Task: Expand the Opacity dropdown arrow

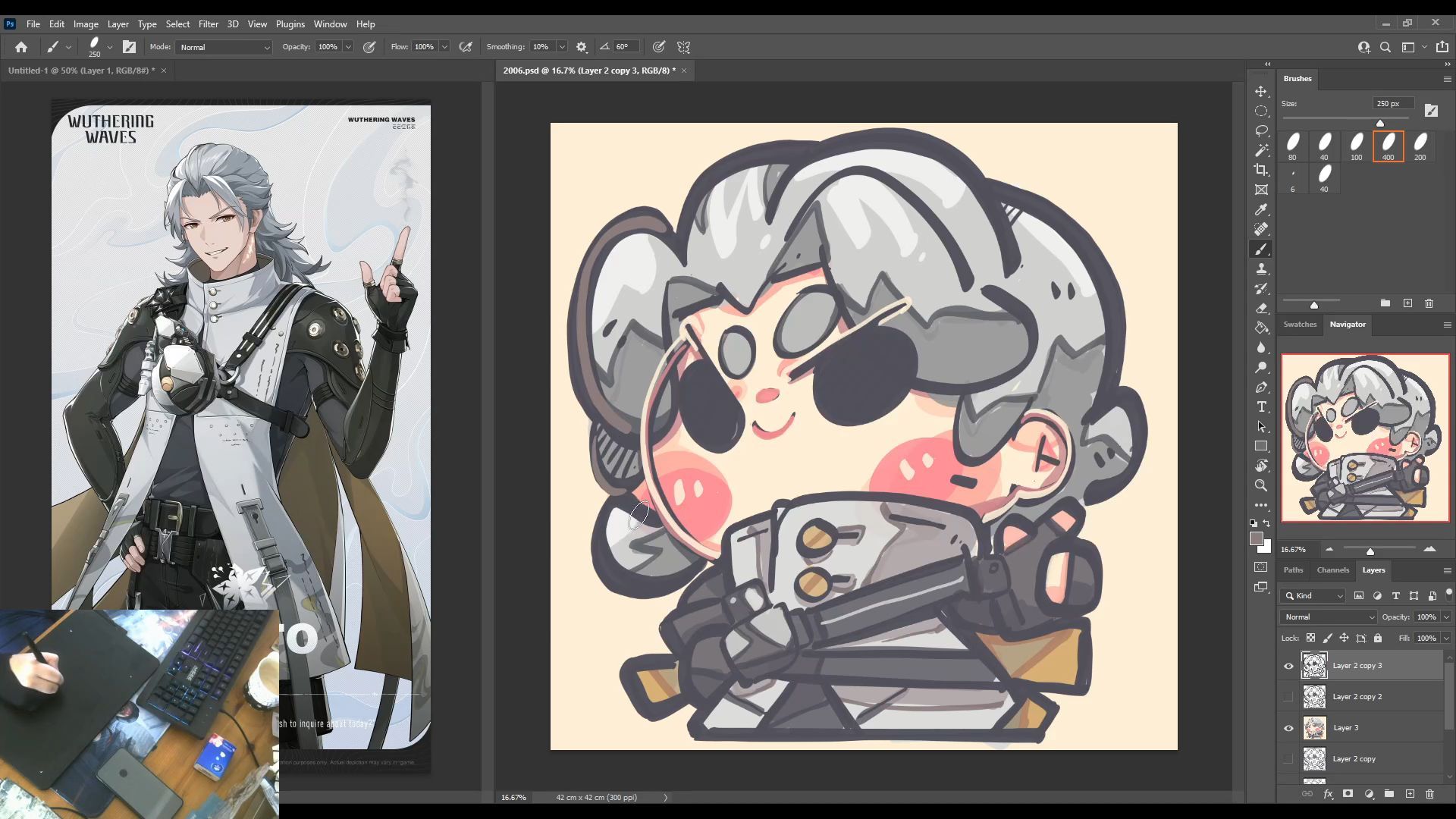Action: (x=348, y=47)
